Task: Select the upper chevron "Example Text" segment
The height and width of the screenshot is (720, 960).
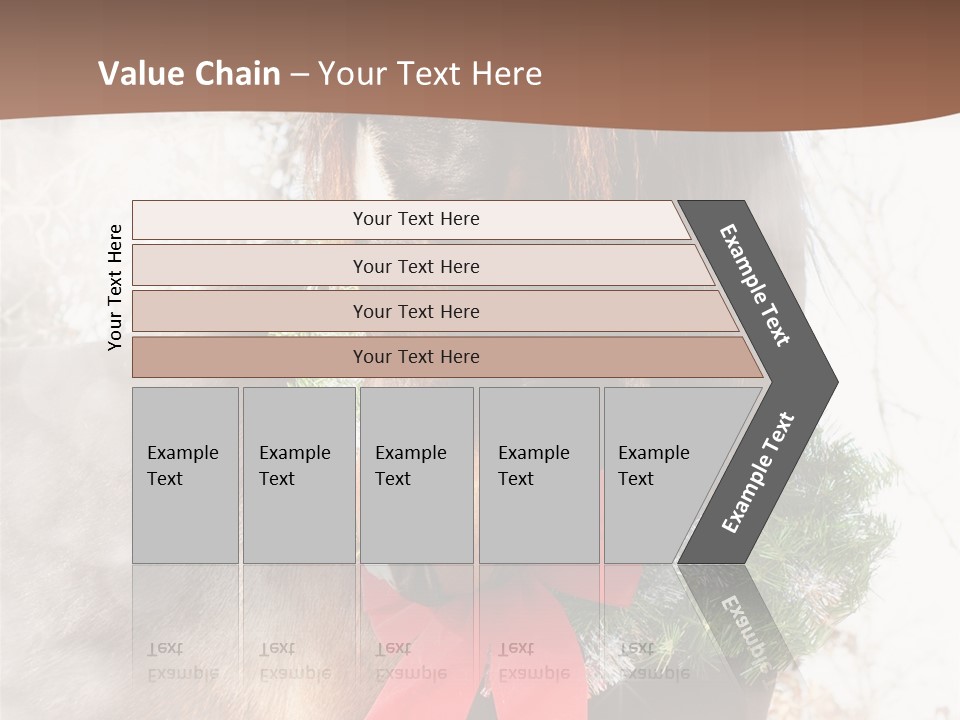Action: (755, 285)
